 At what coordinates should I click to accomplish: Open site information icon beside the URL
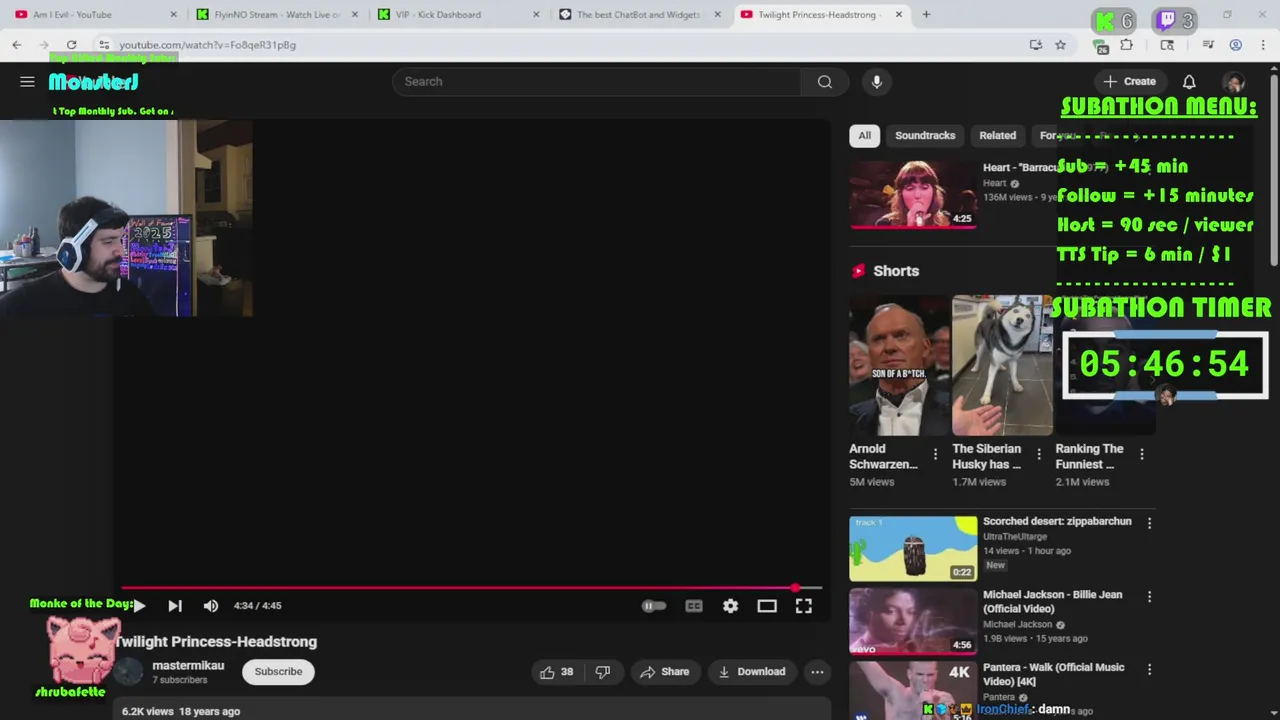coord(103,45)
